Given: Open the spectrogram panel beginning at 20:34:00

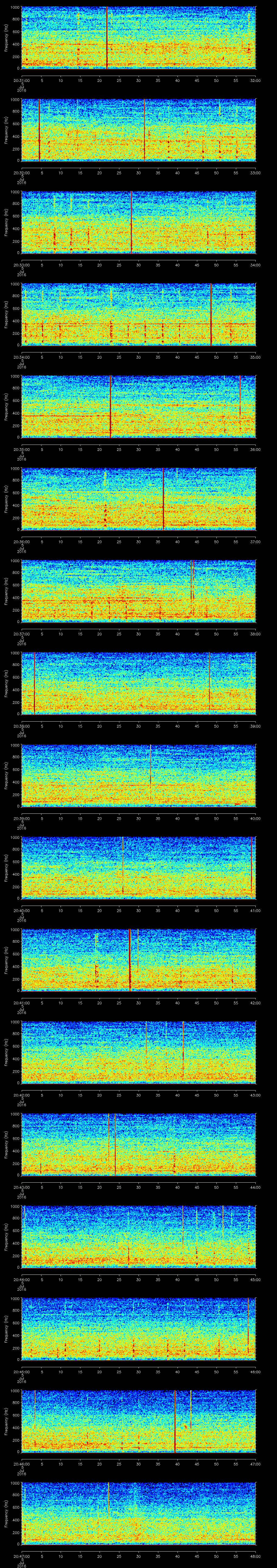Looking at the screenshot, I should coord(138,314).
